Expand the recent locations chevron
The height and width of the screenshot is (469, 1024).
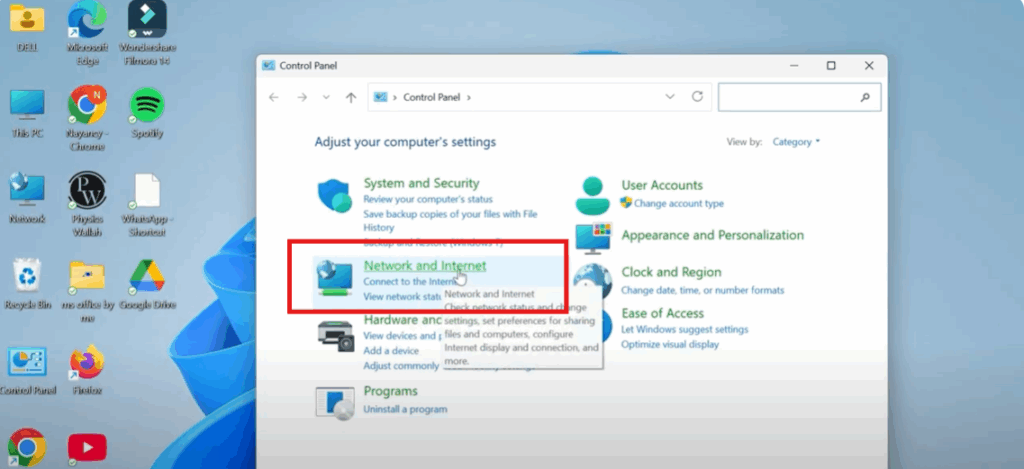pyautogui.click(x=326, y=98)
